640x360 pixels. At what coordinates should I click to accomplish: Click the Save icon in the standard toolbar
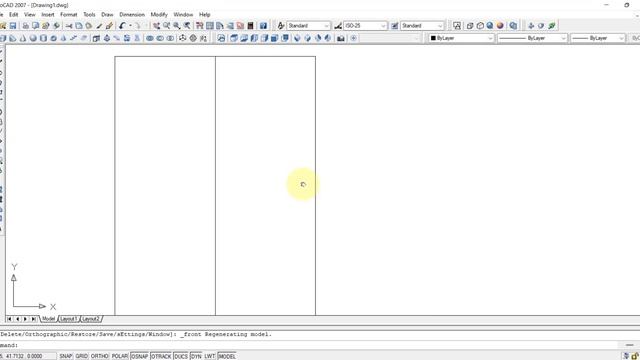[x=13, y=26]
